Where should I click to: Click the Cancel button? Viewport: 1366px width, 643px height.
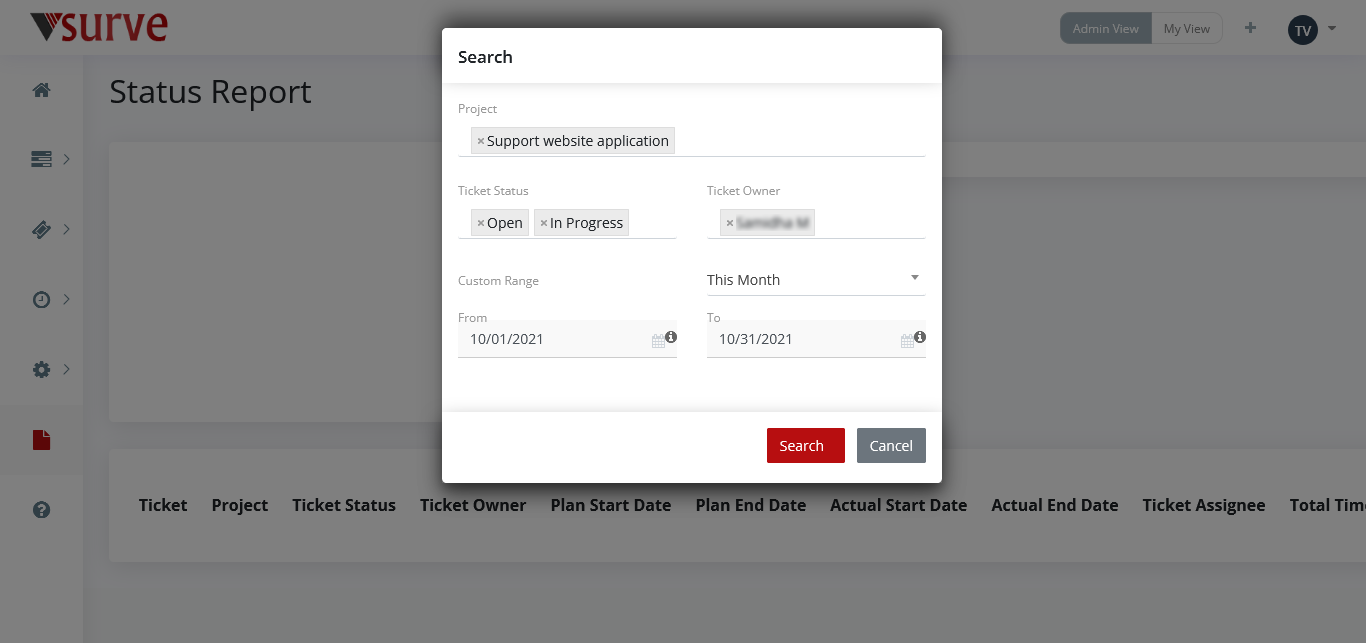[891, 446]
